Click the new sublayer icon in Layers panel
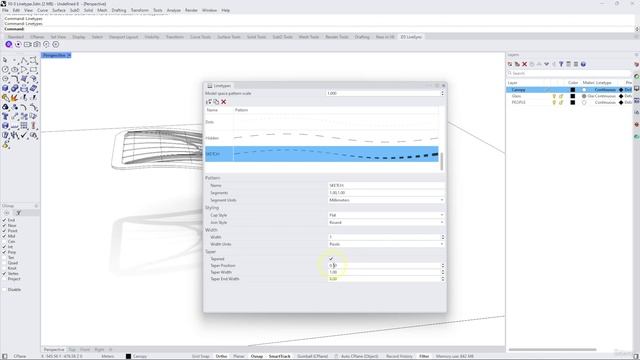 pyautogui.click(x=517, y=64)
